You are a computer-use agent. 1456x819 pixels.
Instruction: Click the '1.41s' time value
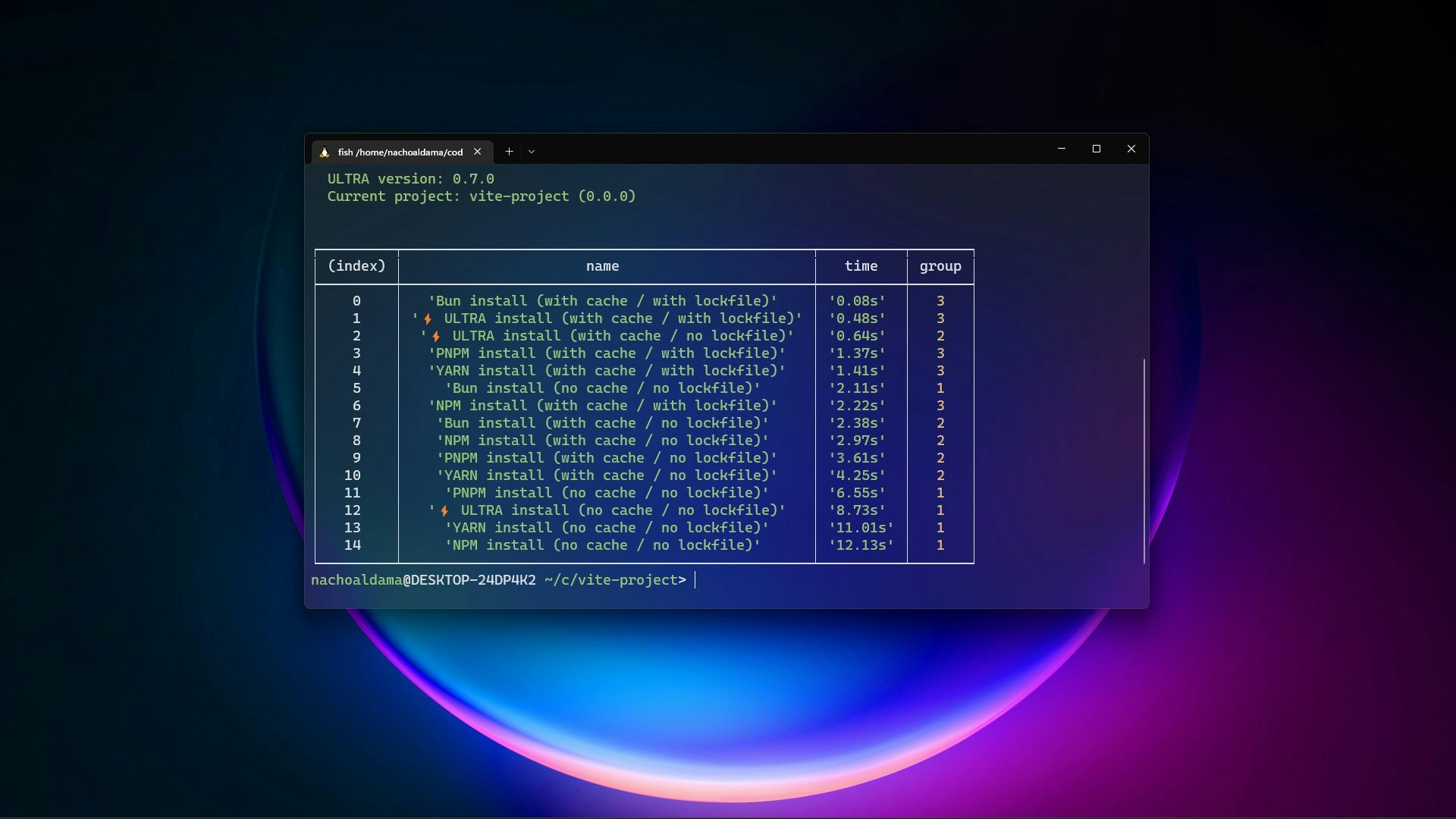click(857, 371)
